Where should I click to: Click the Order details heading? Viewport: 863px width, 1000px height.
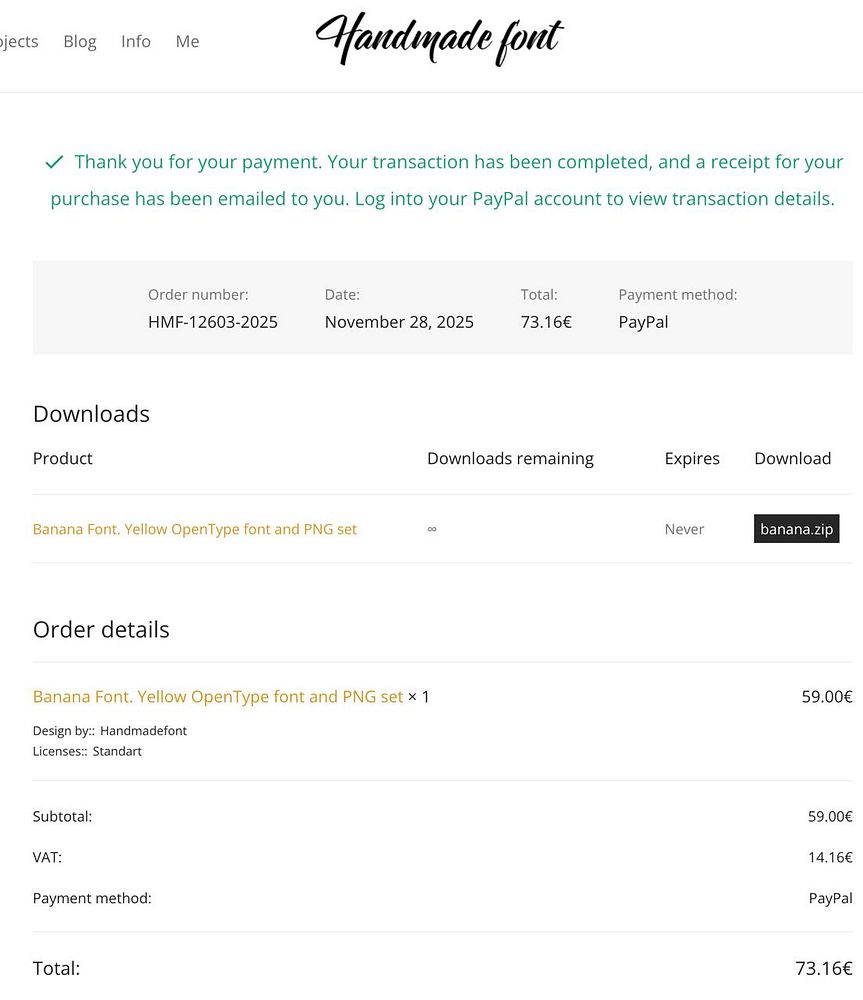tap(101, 629)
